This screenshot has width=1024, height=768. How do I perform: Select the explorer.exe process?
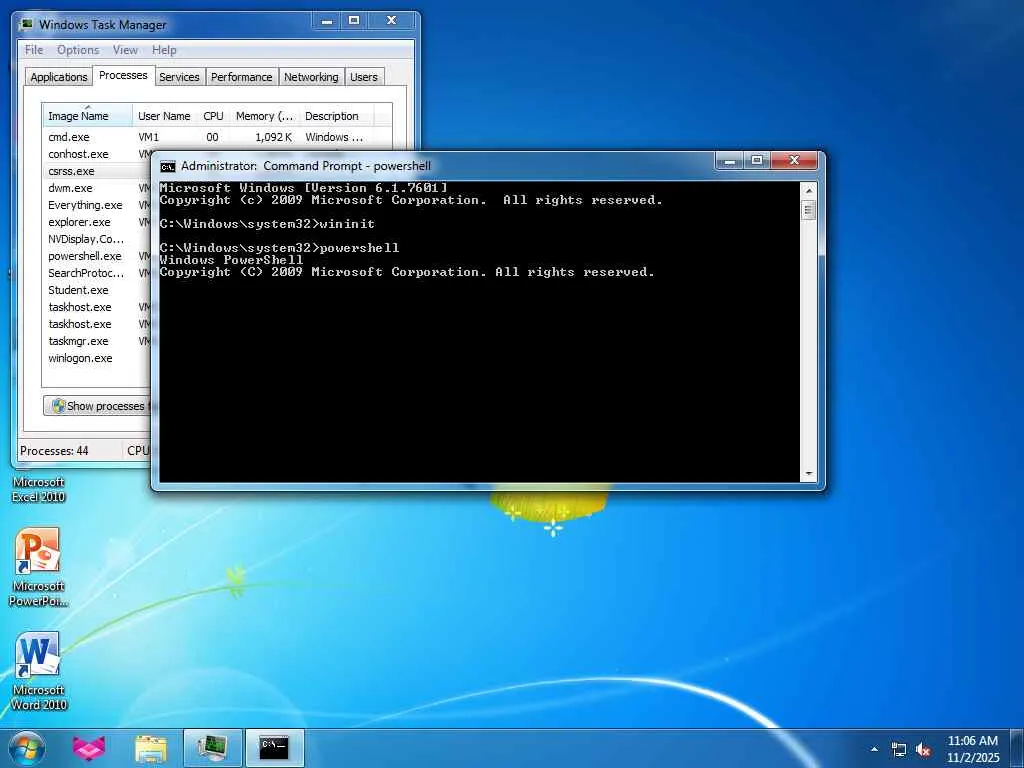(x=79, y=222)
